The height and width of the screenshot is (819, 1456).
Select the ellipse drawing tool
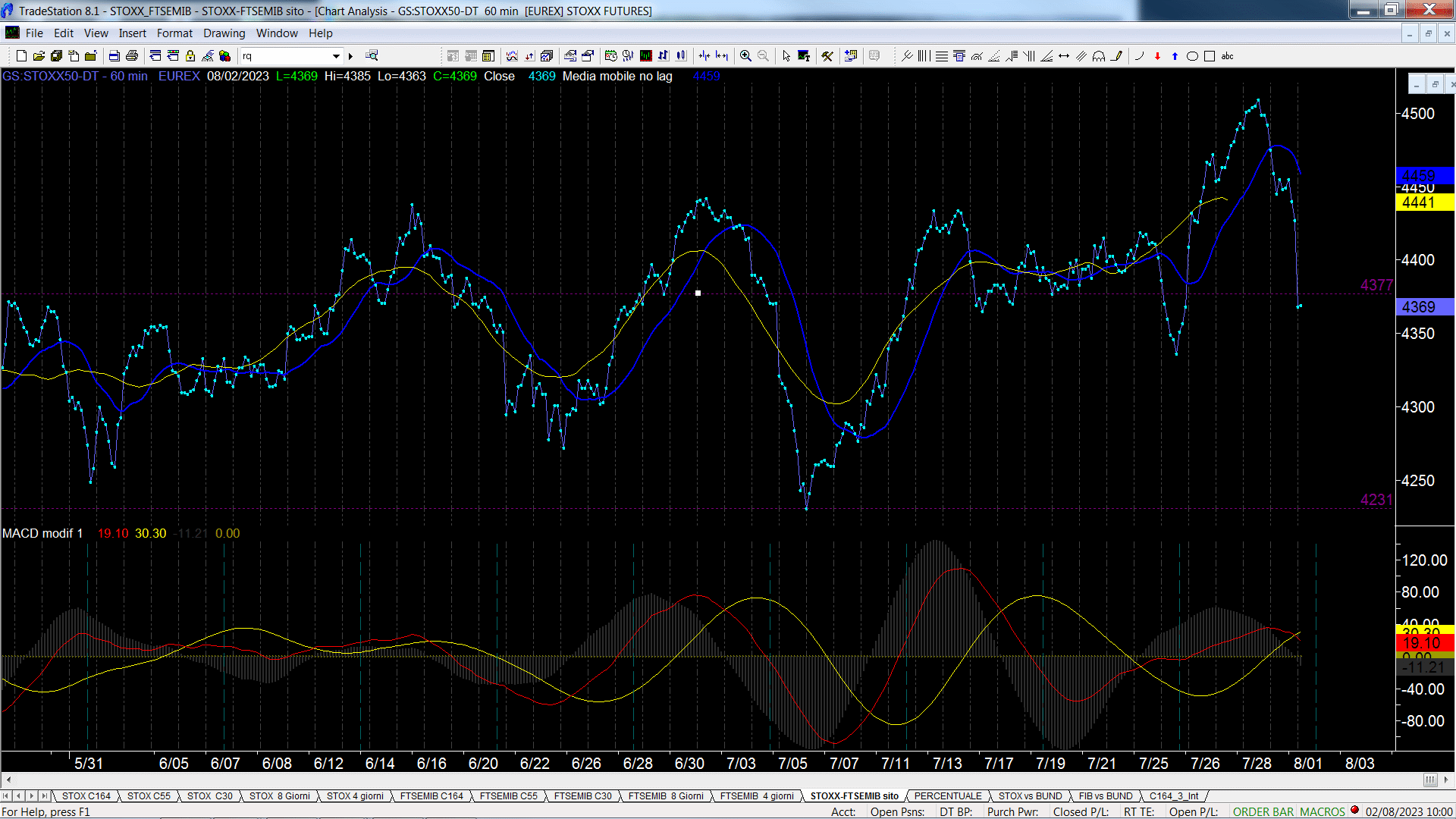(1192, 56)
